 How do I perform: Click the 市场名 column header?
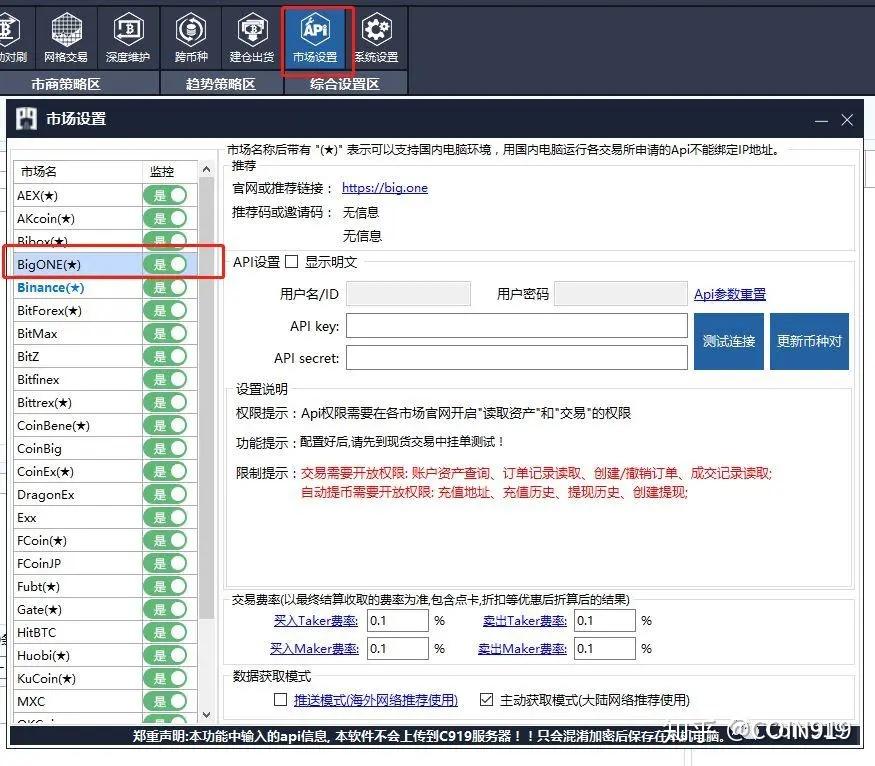click(78, 171)
